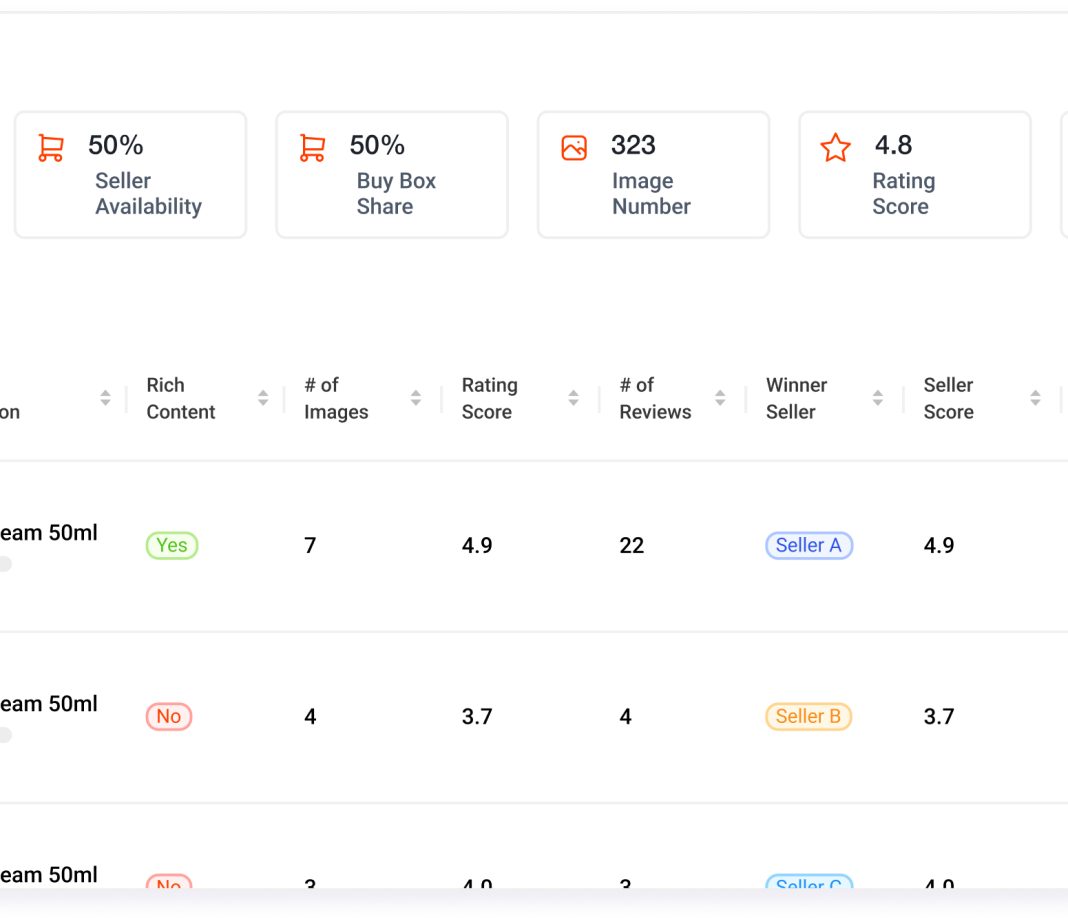
Task: Click the 22 reviews cell
Action: pyautogui.click(x=631, y=545)
